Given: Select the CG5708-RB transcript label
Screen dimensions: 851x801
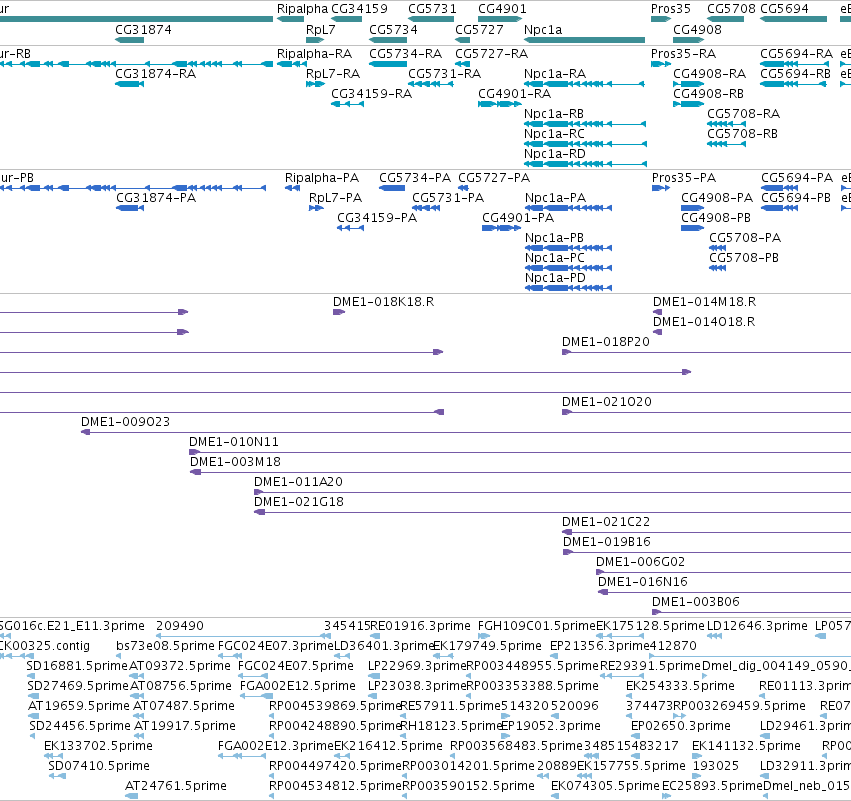Looking at the screenshot, I should pos(742,134).
